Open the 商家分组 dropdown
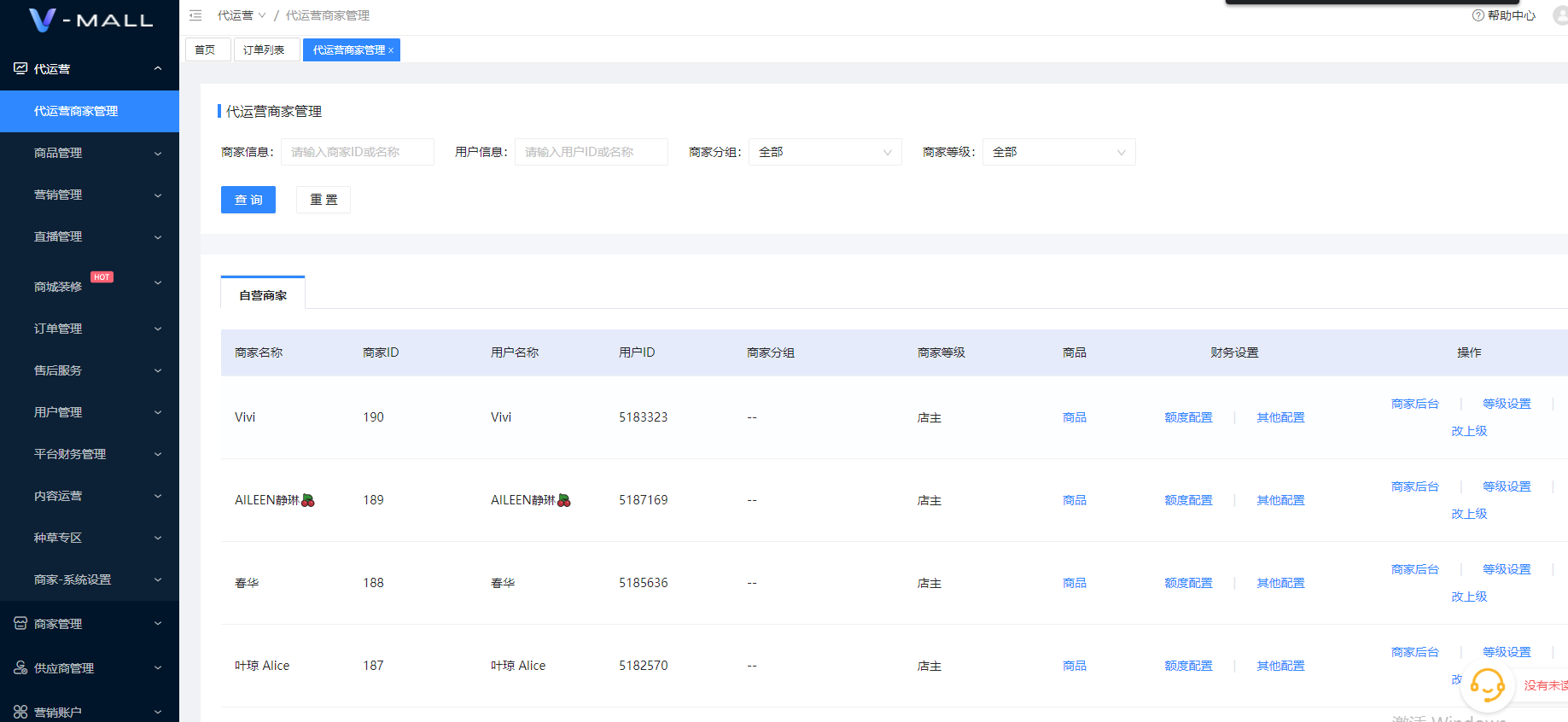This screenshot has width=1568, height=722. tap(825, 152)
